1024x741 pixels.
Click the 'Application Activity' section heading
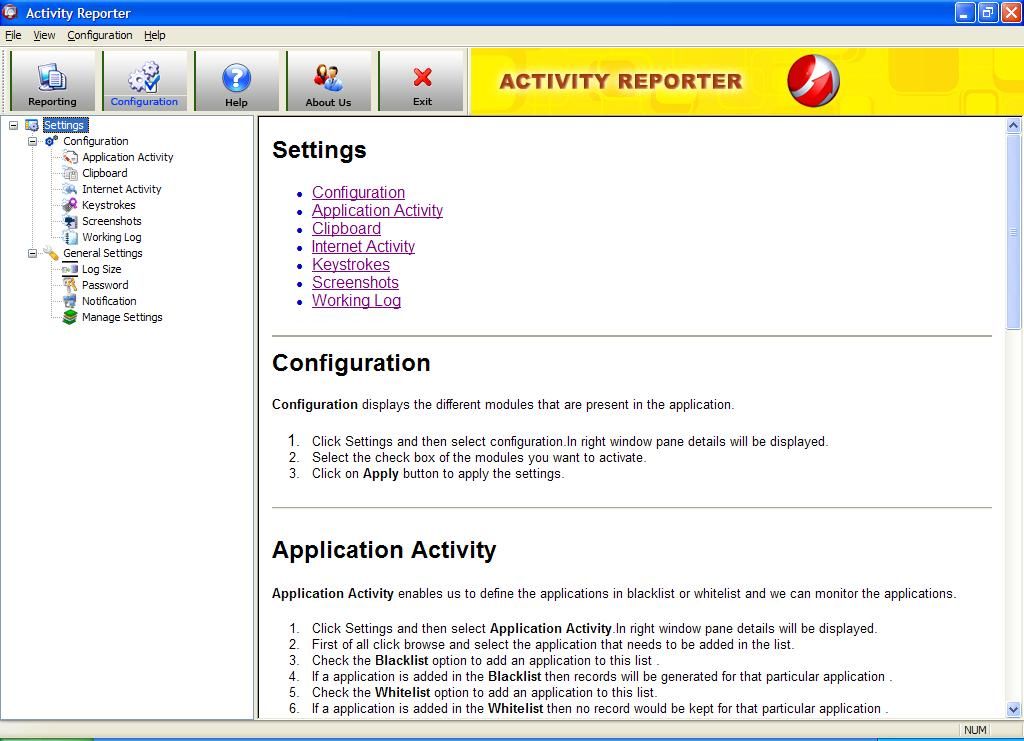(384, 550)
